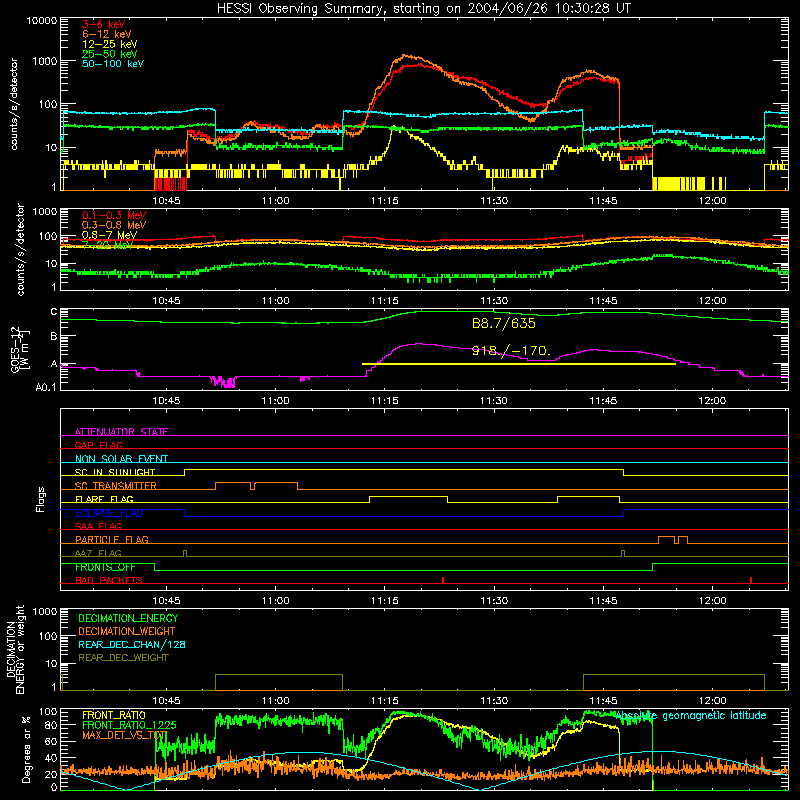The image size is (800, 800).
Task: Click the DECIMATION_WEIGHT legend label
Action: pyautogui.click(x=127, y=631)
